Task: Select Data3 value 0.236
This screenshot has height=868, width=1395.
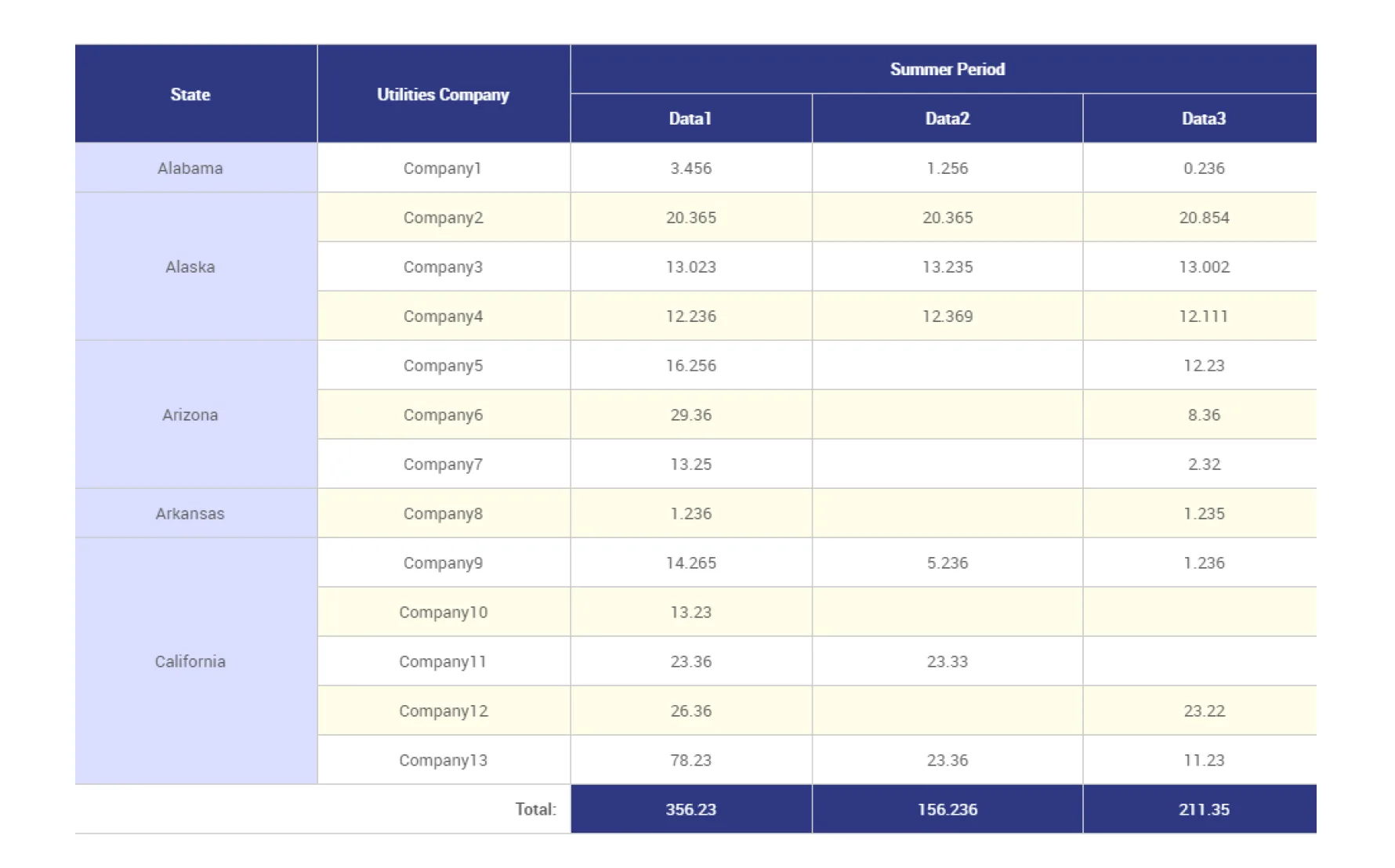Action: (x=1200, y=168)
